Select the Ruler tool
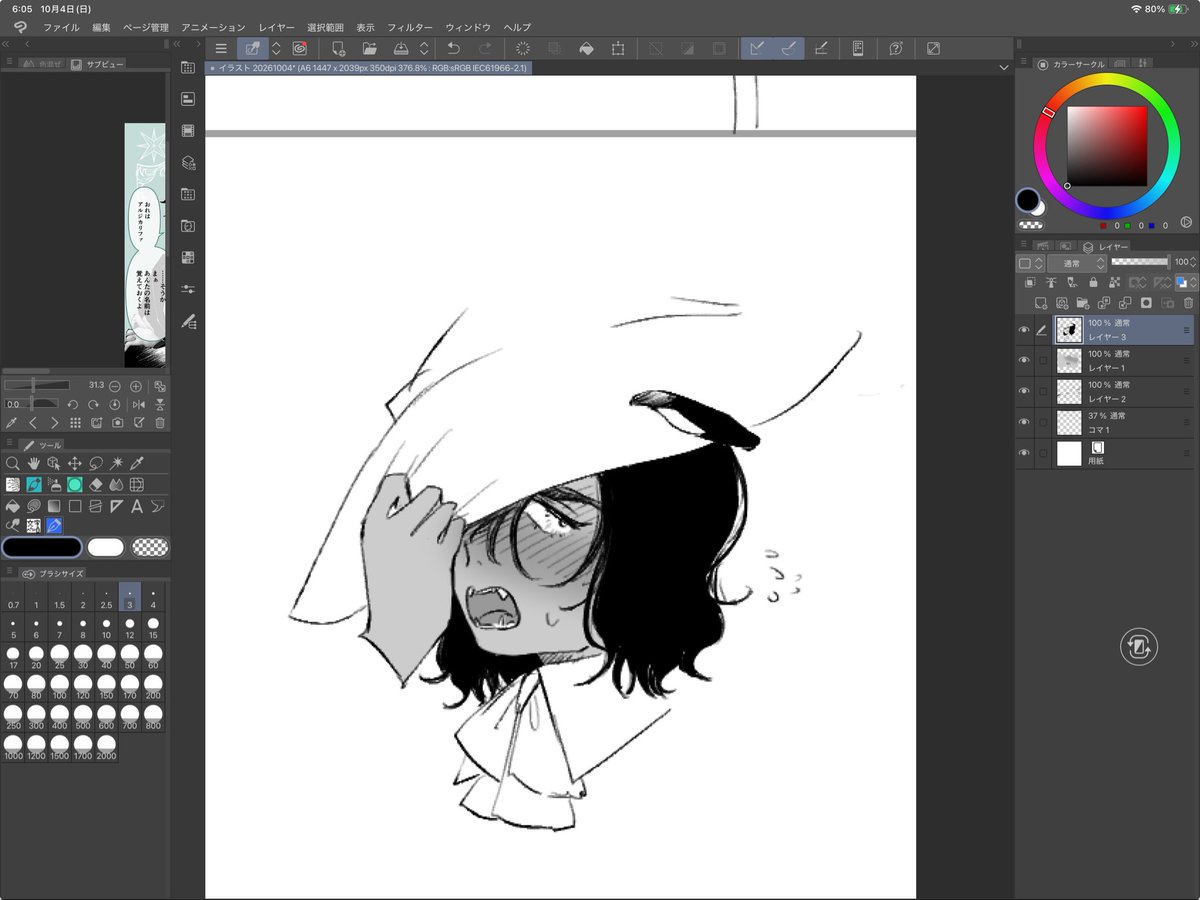1200x900 pixels. pos(117,506)
